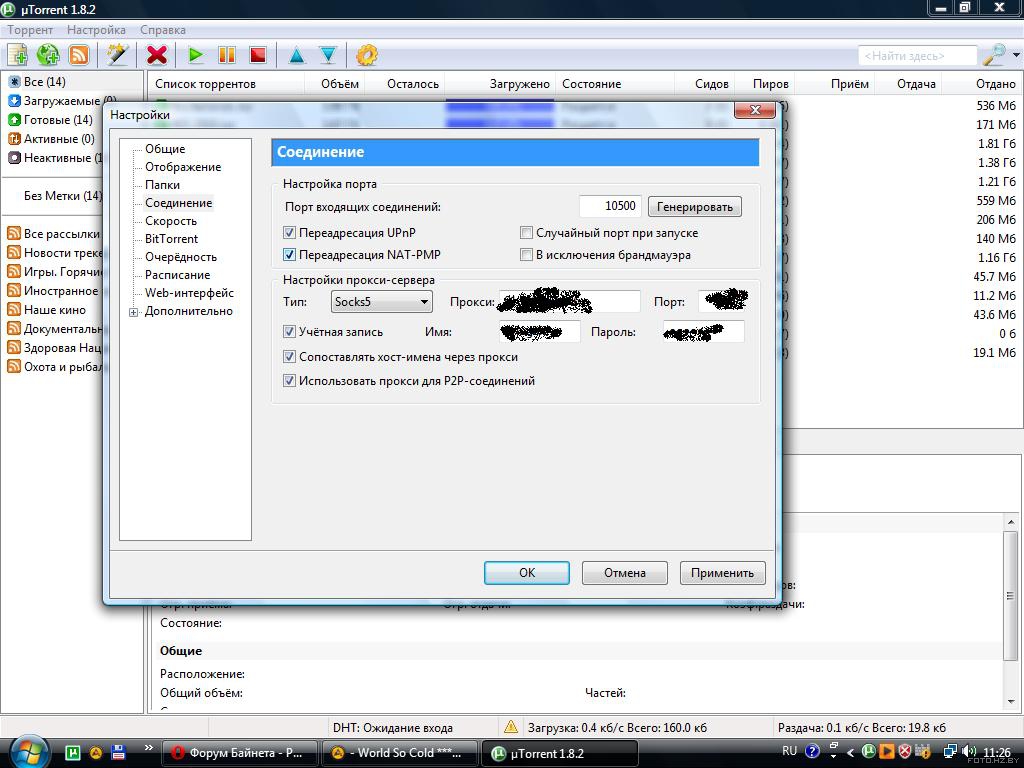Click the Найти здесь search field

click(x=918, y=56)
